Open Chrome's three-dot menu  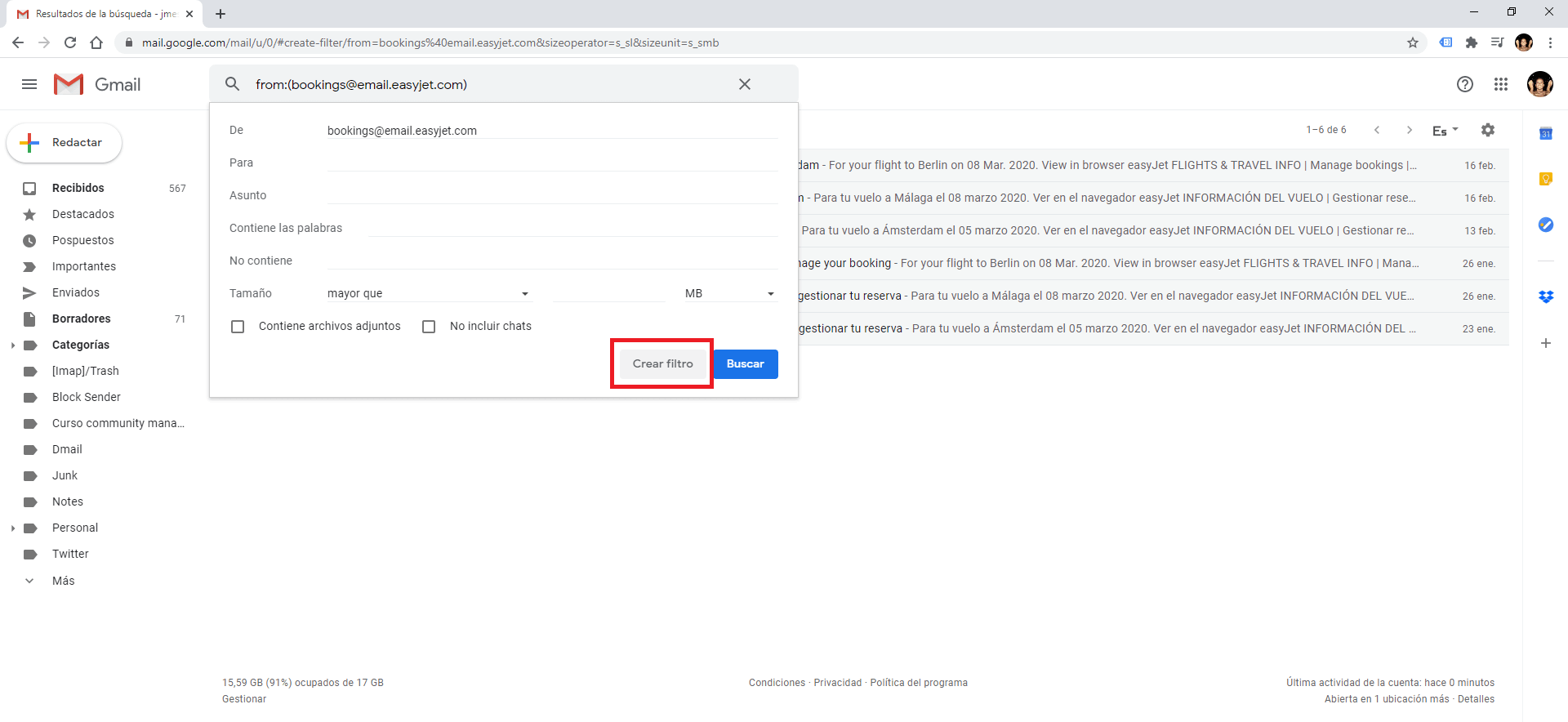click(x=1550, y=42)
